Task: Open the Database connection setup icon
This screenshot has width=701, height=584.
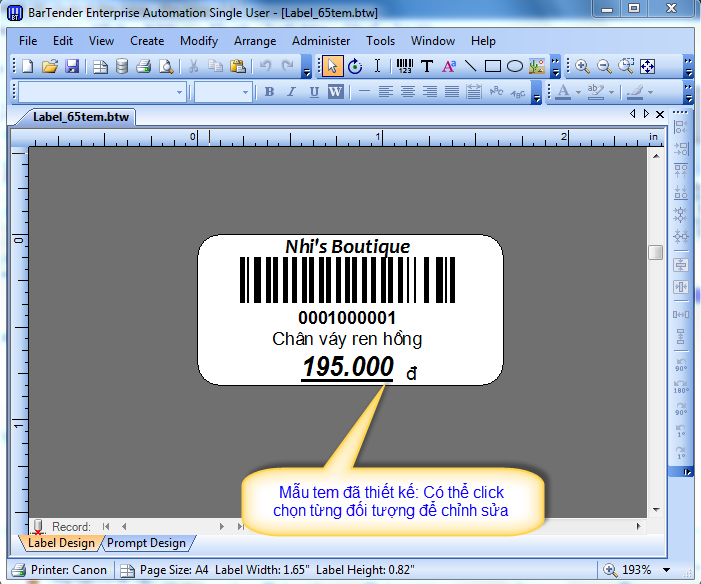Action: click(x=122, y=66)
